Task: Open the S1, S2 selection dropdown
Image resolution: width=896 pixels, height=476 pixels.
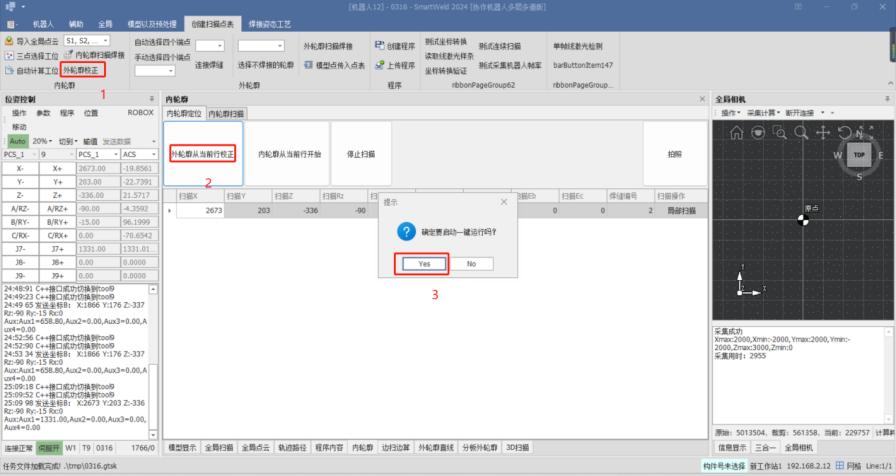Action: [x=104, y=40]
